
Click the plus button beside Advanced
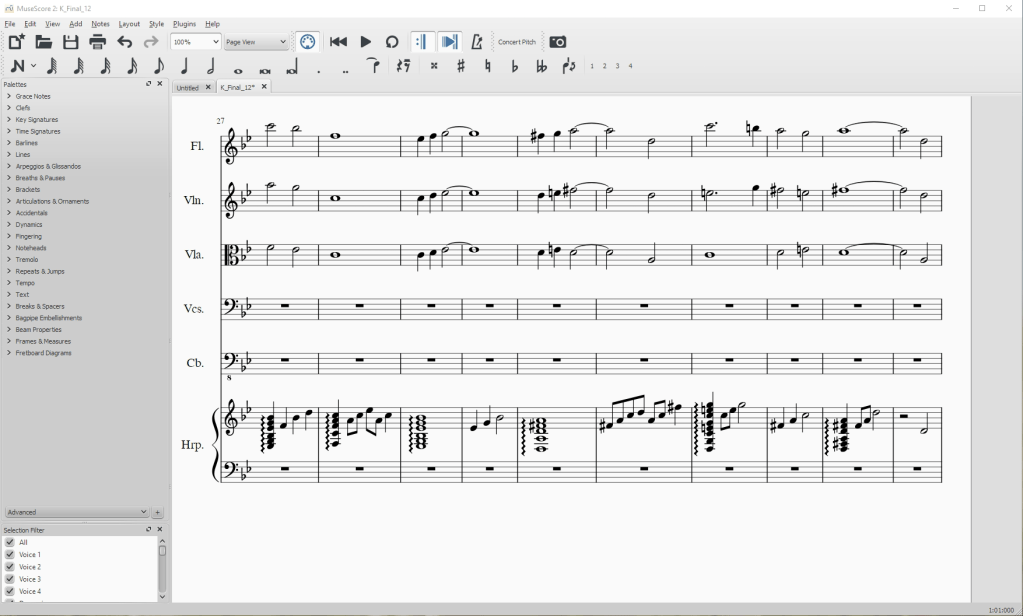[157, 512]
